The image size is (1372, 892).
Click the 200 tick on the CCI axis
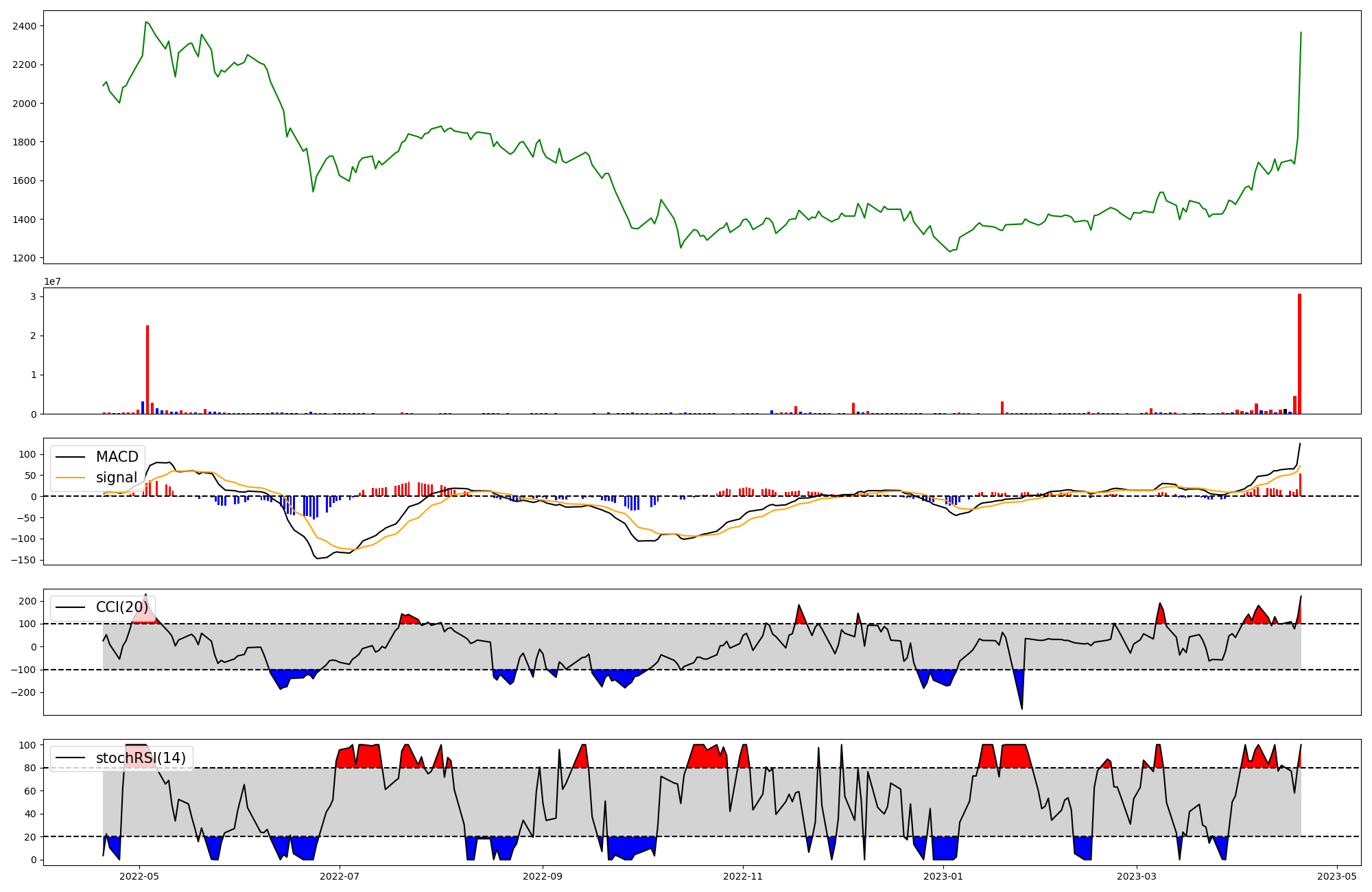click(x=27, y=601)
